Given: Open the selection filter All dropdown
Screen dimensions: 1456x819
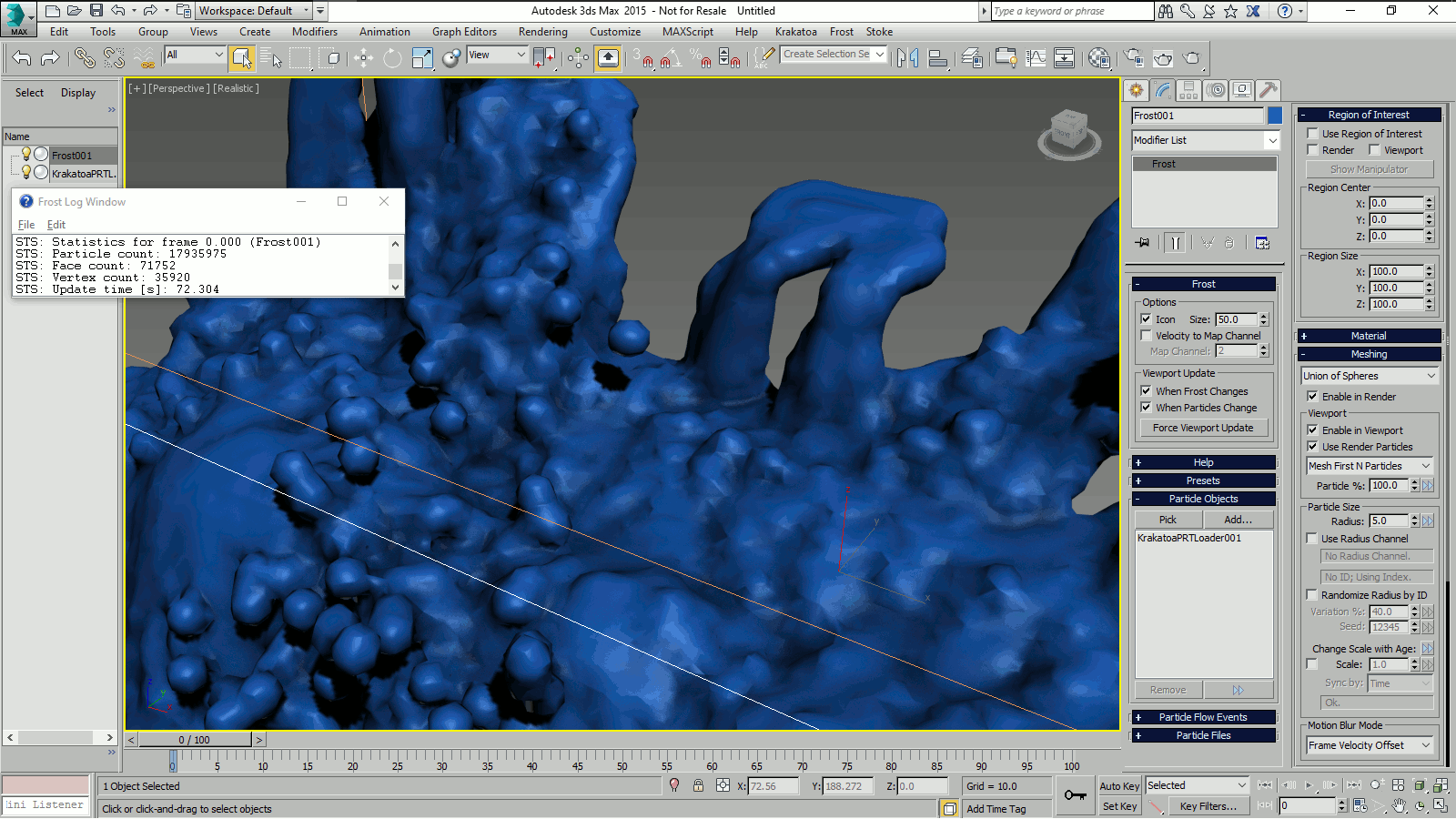Looking at the screenshot, I should pyautogui.click(x=195, y=55).
